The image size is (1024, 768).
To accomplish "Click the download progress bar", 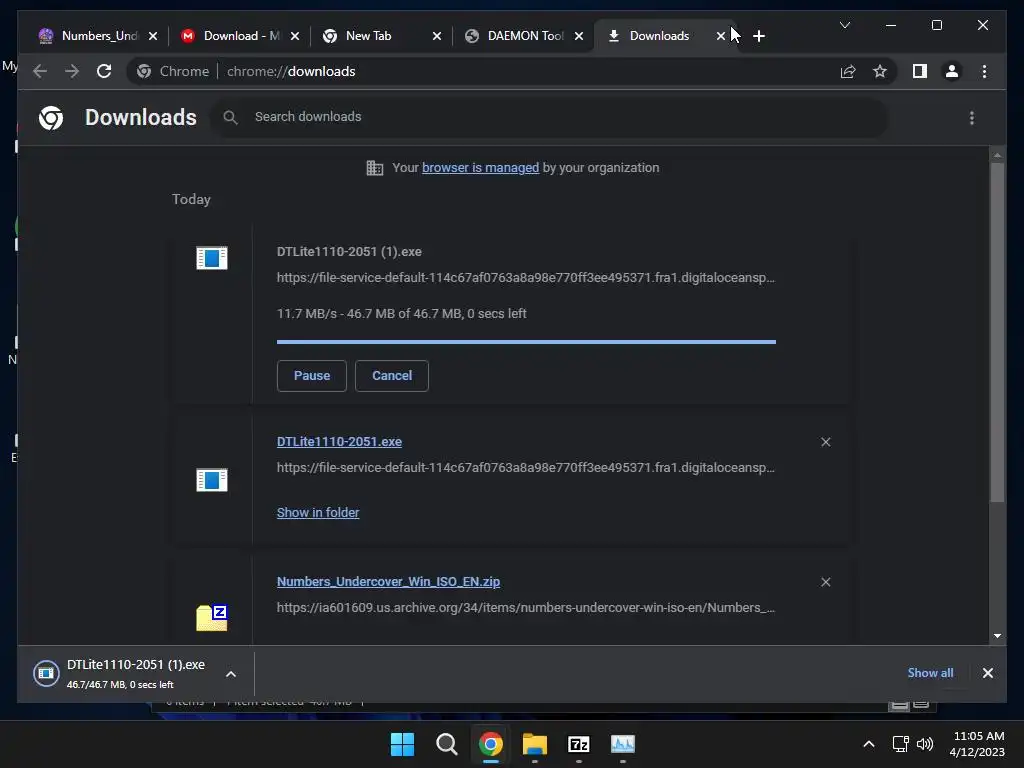I will [526, 342].
